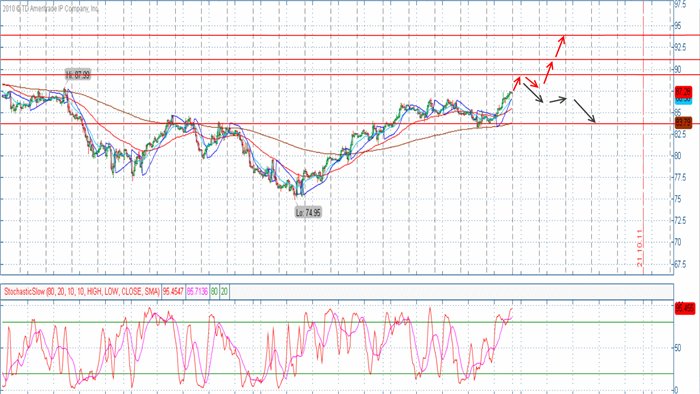
Task: Click the green 80 overbought line in stochastic
Action: [x=337, y=322]
